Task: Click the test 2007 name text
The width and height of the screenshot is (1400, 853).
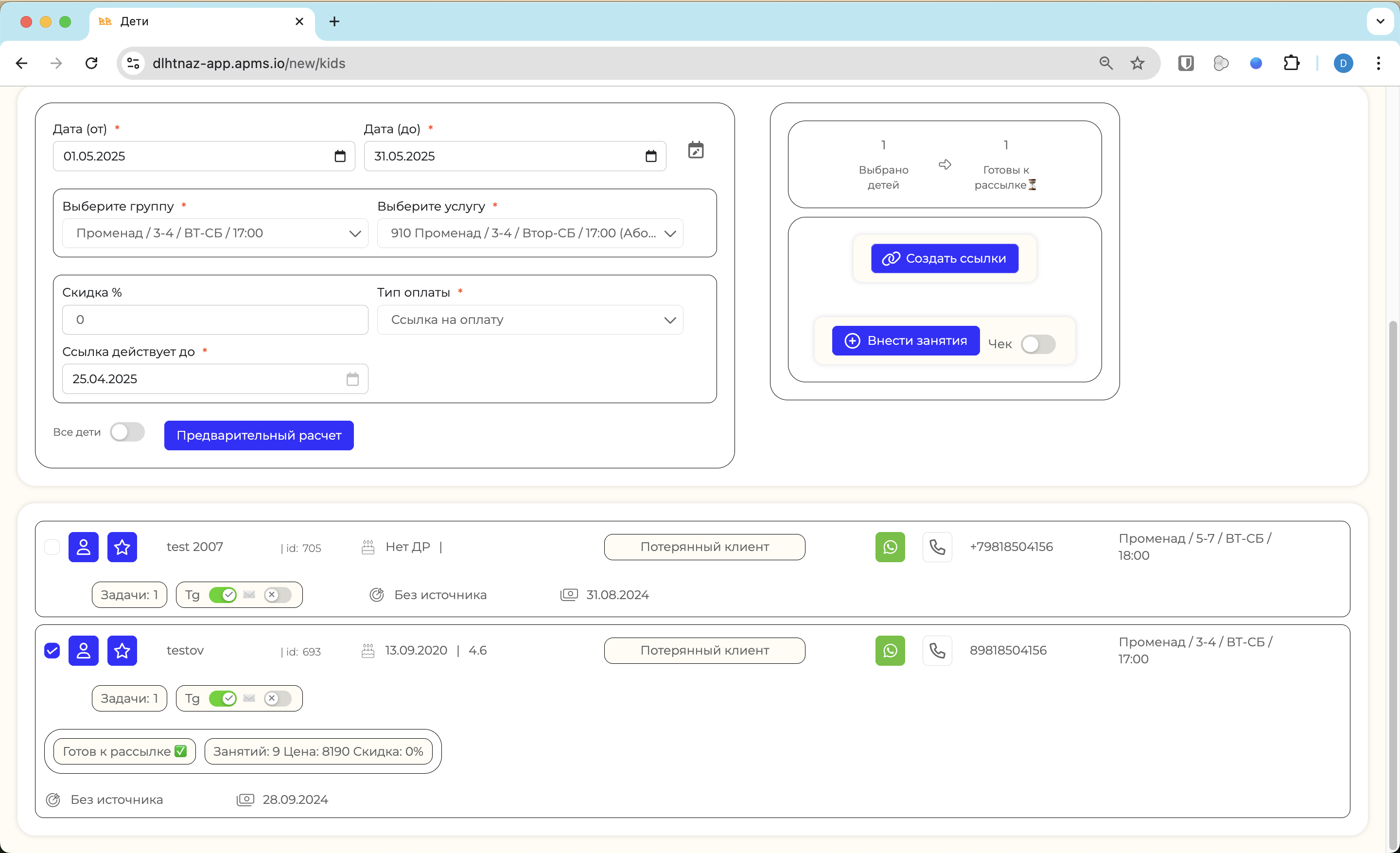Action: 194,547
